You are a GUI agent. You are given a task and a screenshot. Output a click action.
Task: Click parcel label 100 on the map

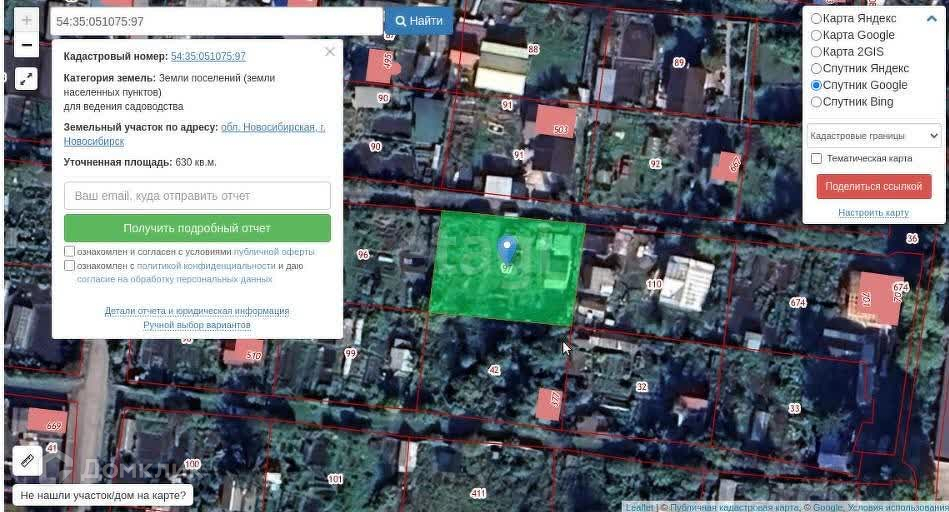(192, 464)
